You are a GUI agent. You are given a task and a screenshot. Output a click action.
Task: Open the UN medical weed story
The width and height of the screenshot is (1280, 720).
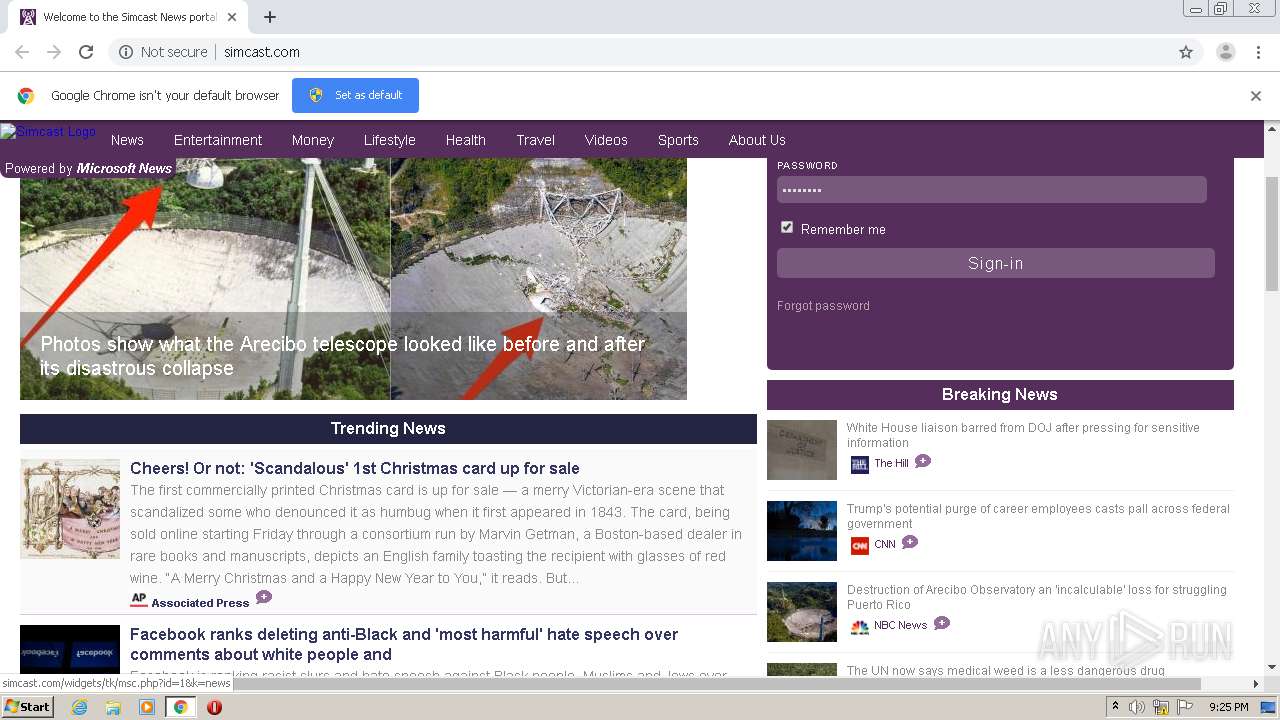(x=1006, y=671)
